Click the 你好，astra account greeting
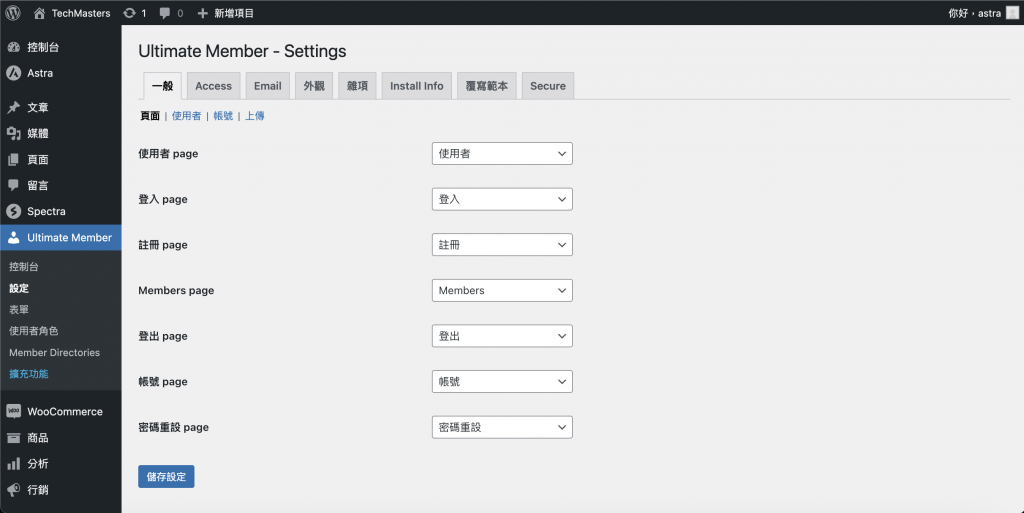 (974, 13)
